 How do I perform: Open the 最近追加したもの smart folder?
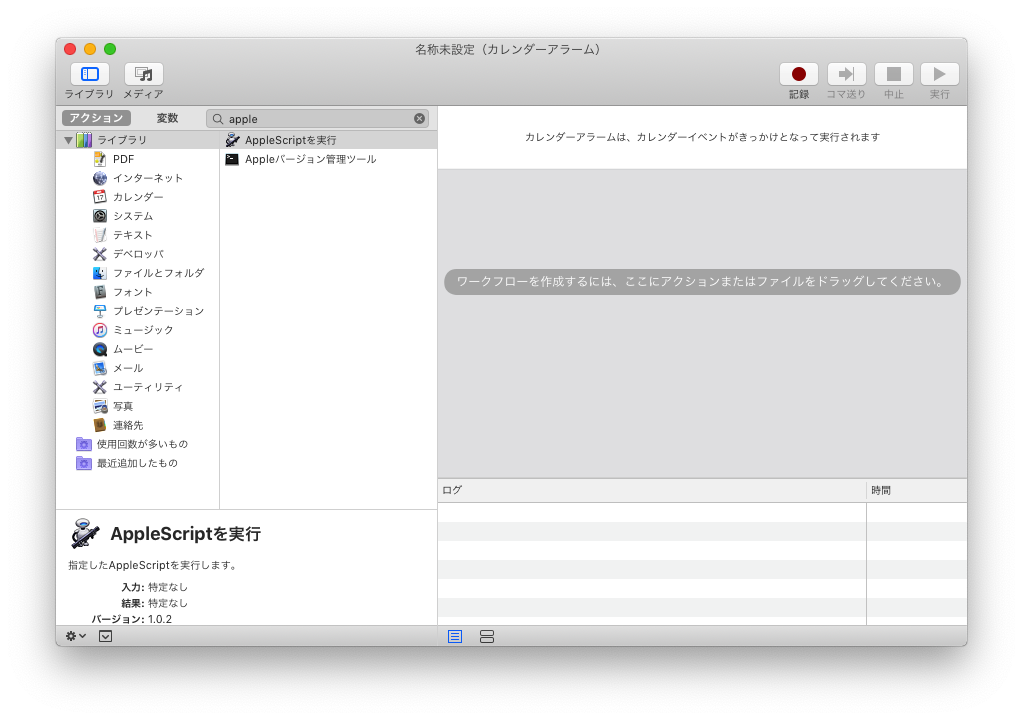(136, 463)
